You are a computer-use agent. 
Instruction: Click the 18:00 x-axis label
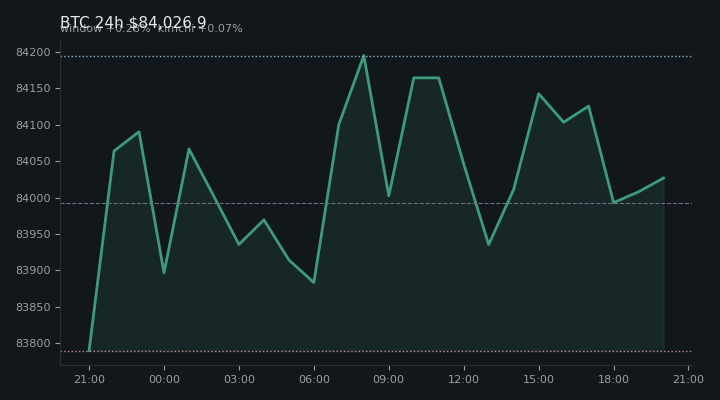pyautogui.click(x=613, y=379)
